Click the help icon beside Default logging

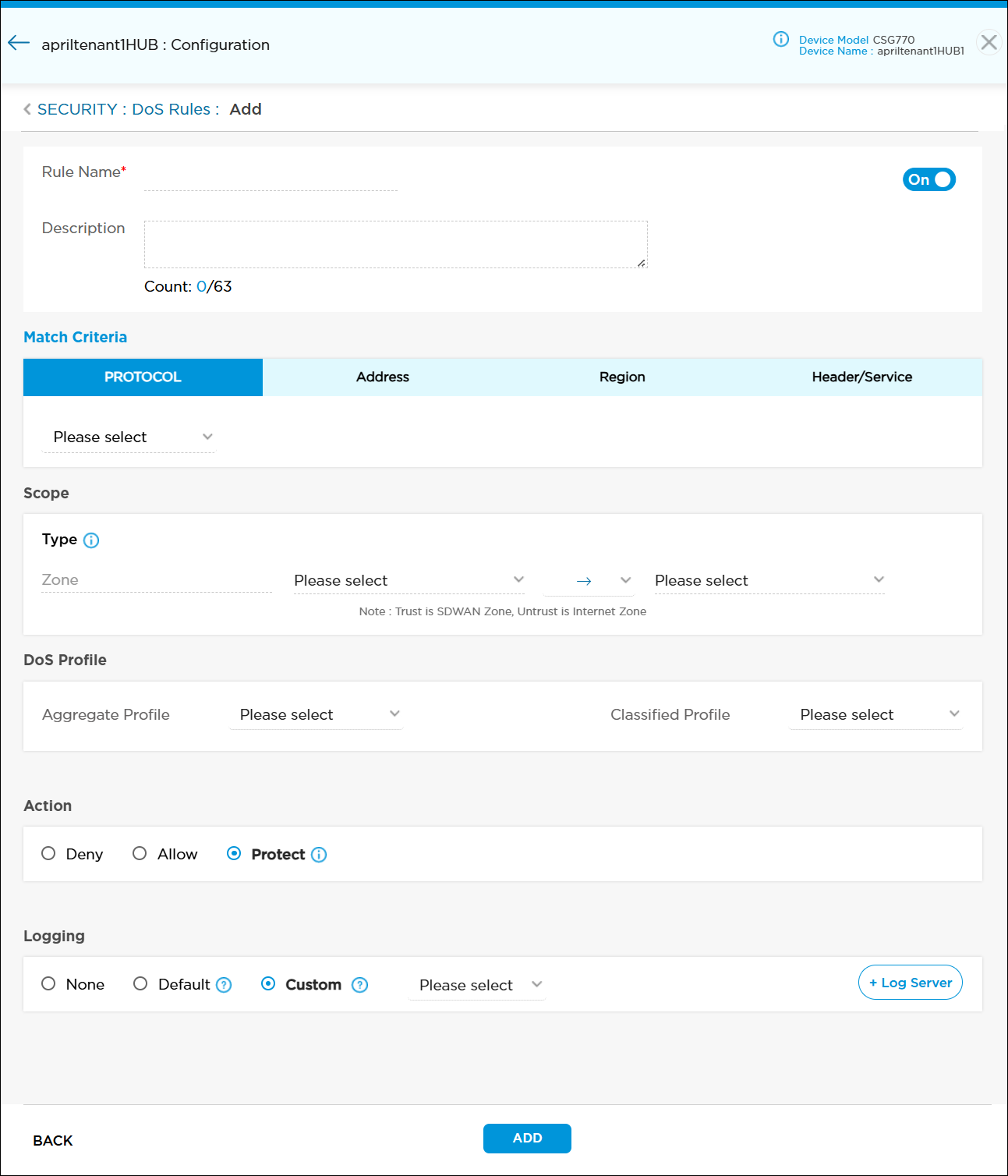tap(224, 985)
